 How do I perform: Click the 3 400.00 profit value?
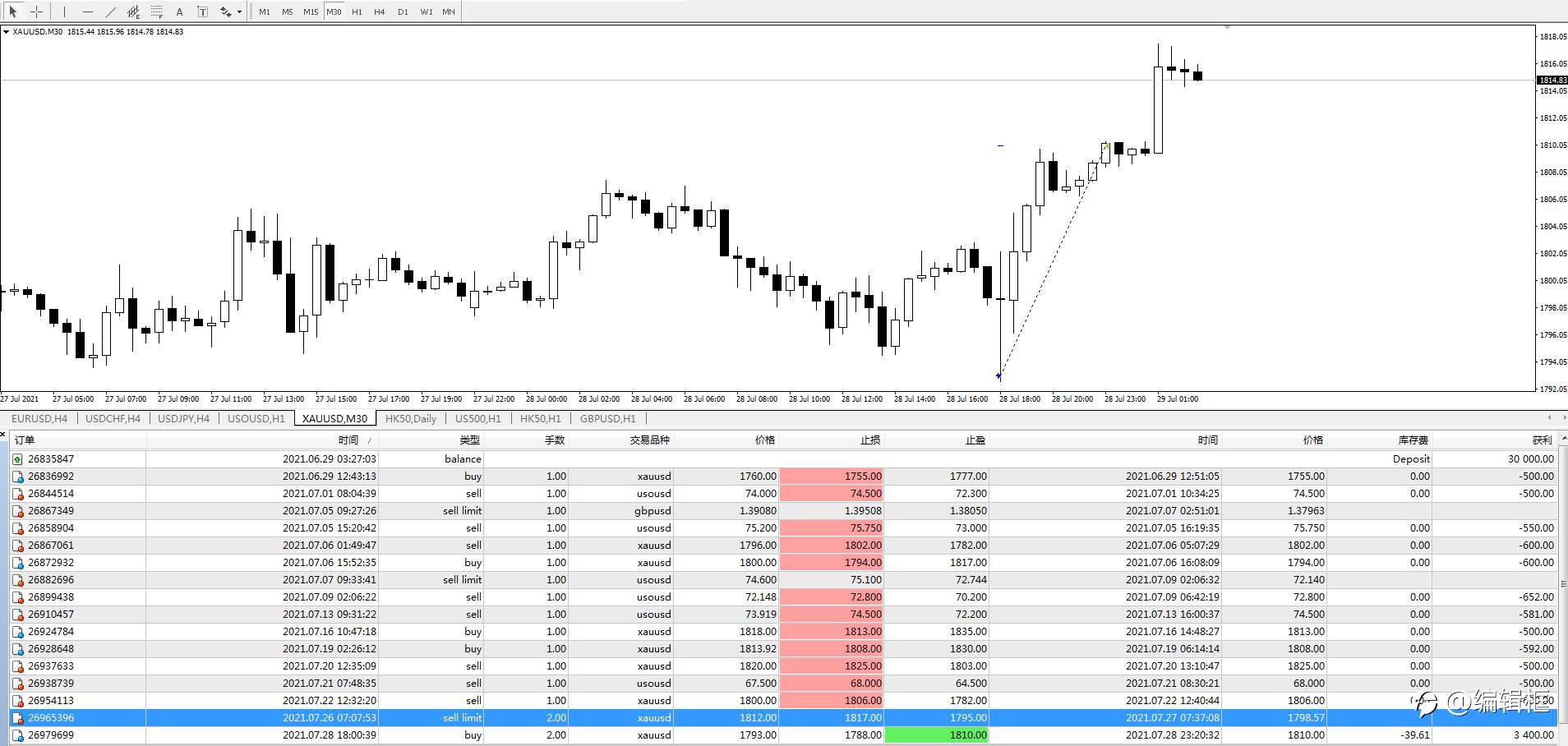[1533, 735]
